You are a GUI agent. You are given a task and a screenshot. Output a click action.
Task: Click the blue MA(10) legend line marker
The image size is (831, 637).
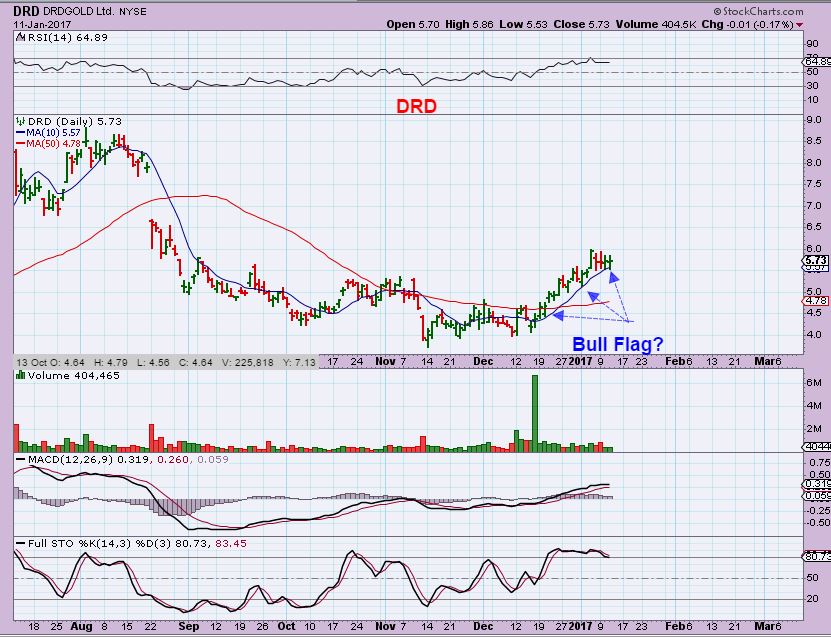(x=21, y=133)
